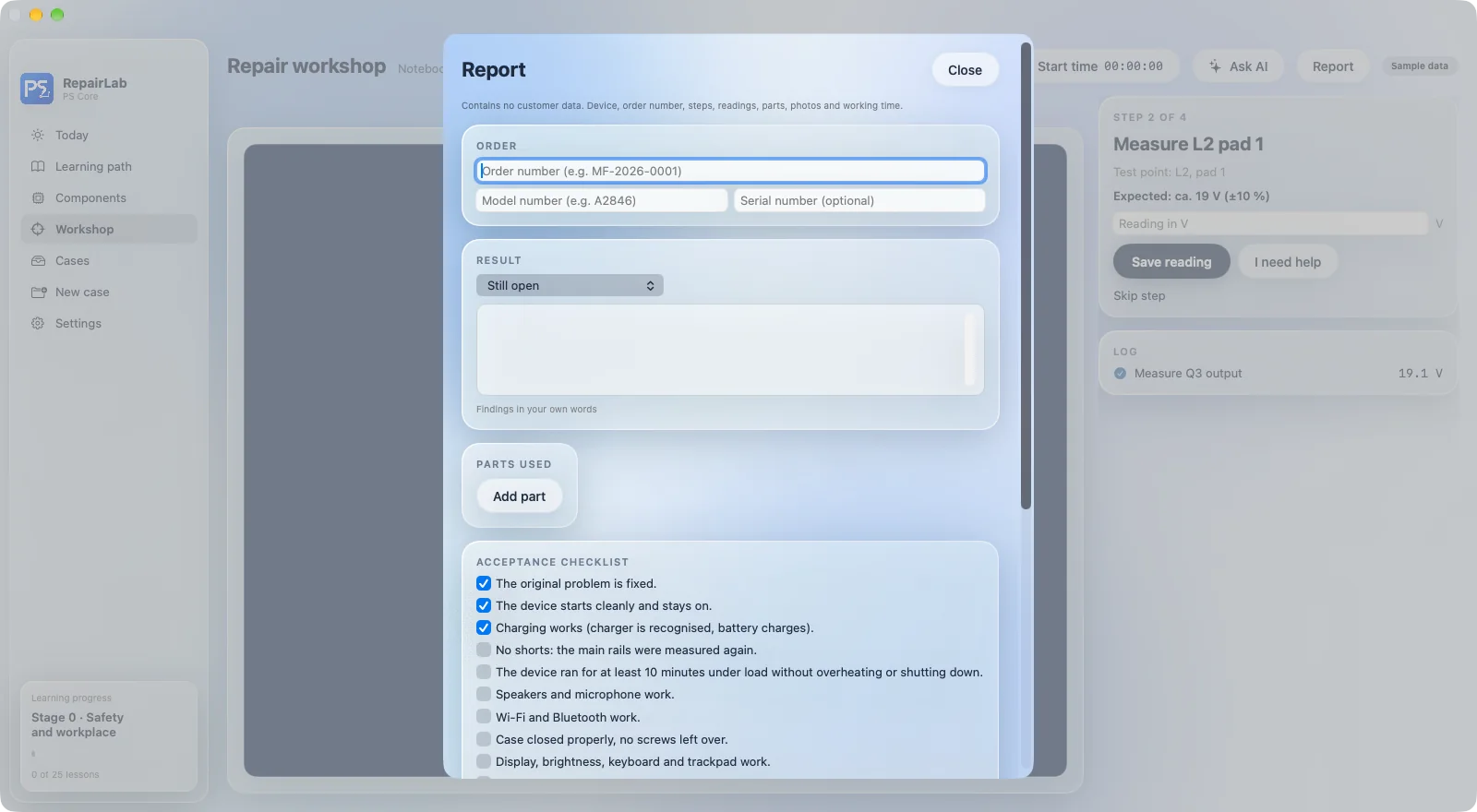1477x812 pixels.
Task: Check 'Wi-Fi and Bluetooth work'
Action: point(484,717)
